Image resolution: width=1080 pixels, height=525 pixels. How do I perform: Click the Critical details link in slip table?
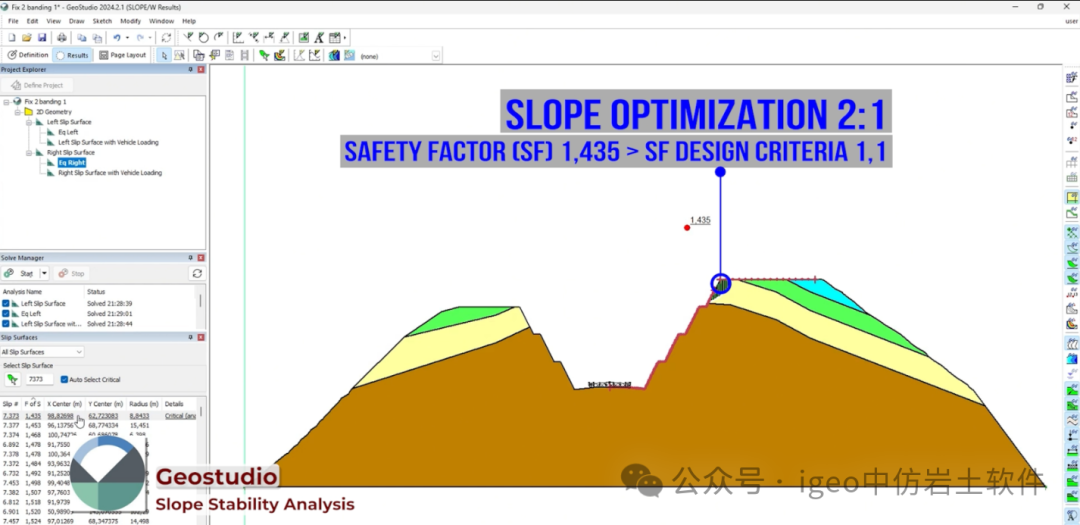[x=180, y=416]
